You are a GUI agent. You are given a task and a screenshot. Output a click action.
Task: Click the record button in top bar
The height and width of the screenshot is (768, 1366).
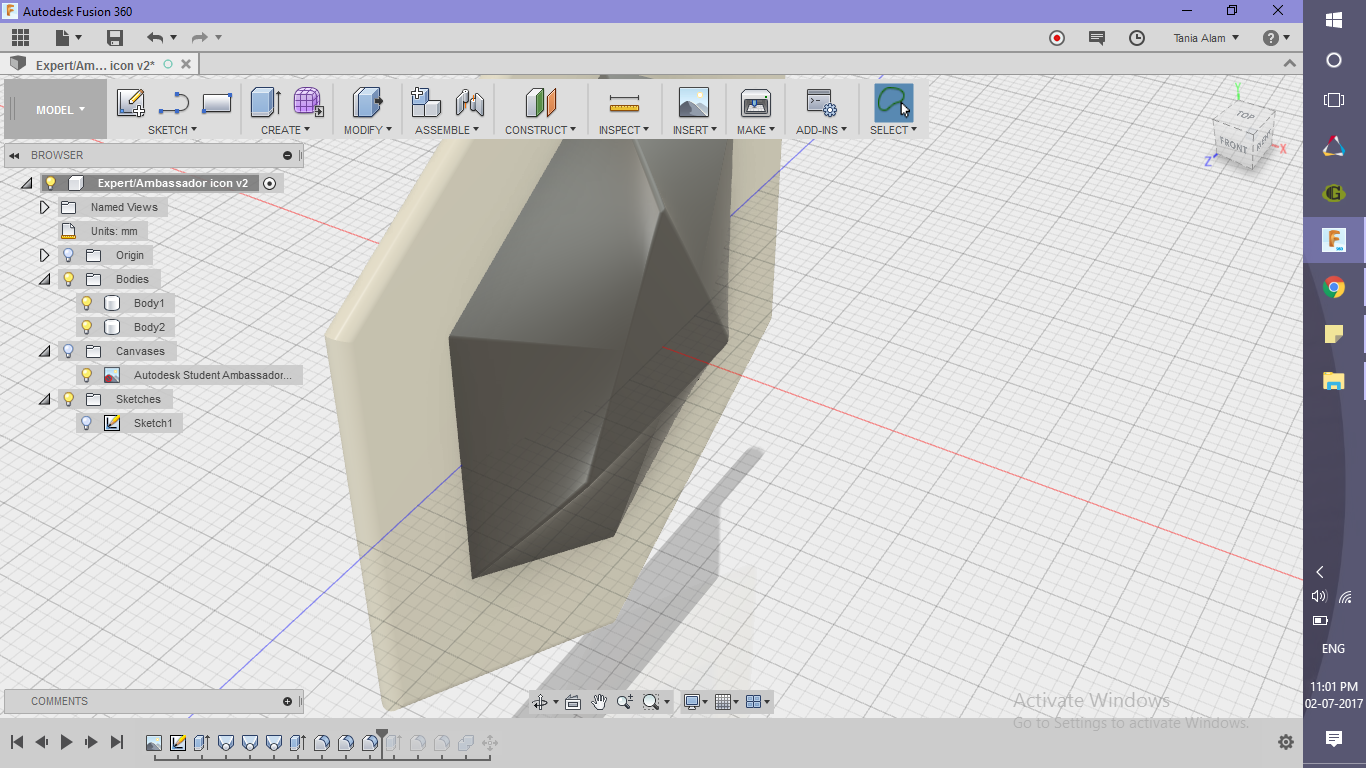(1057, 38)
